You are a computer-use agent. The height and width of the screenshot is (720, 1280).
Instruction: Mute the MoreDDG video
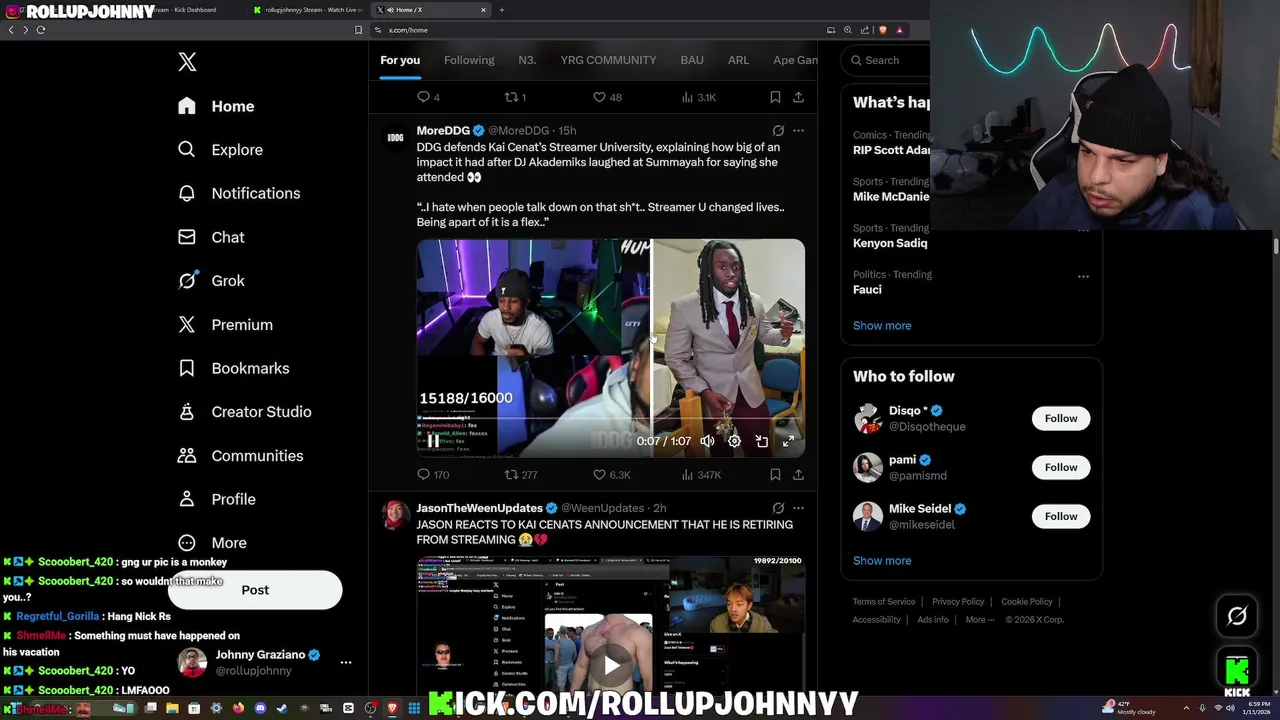pos(707,441)
